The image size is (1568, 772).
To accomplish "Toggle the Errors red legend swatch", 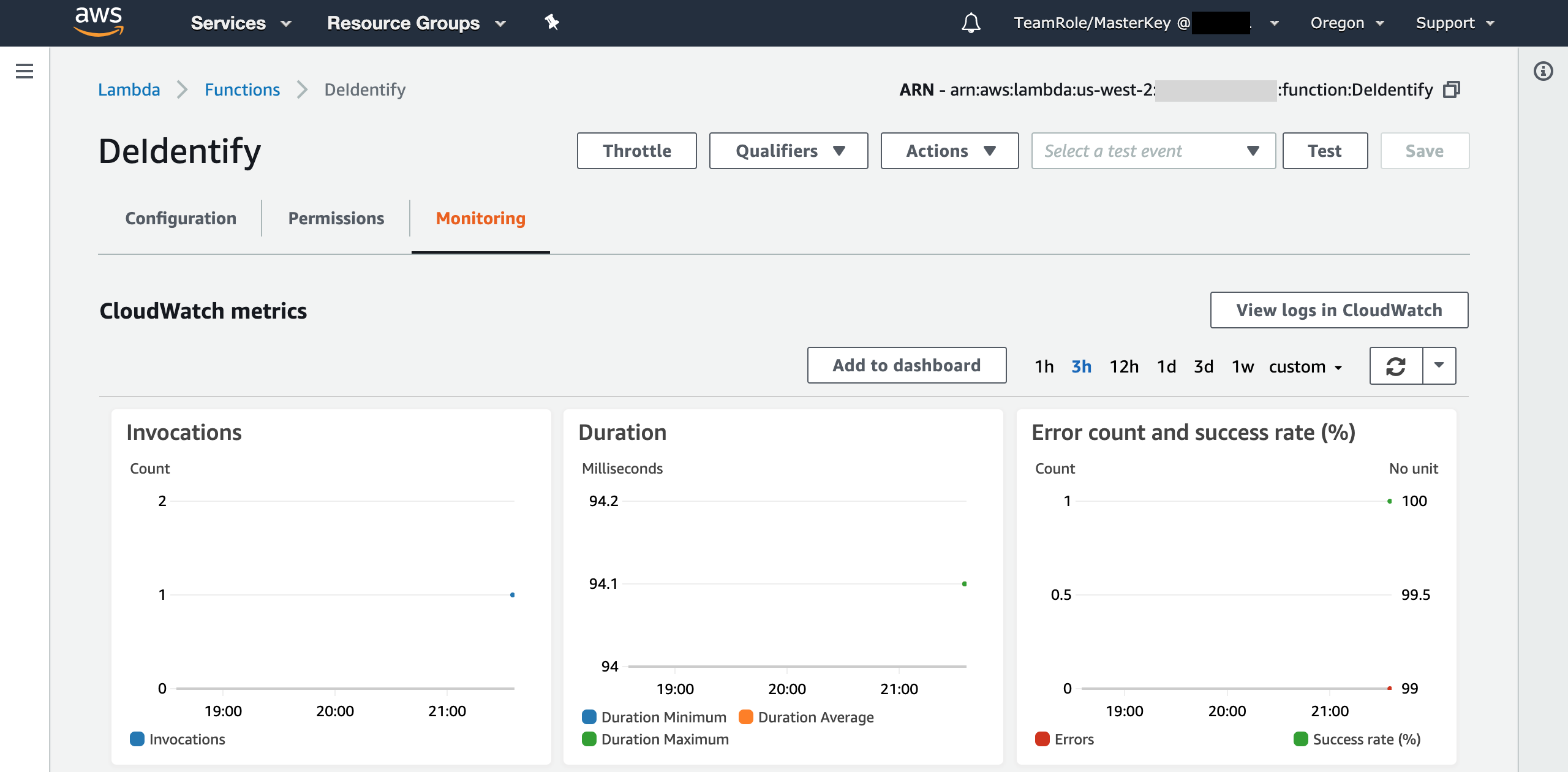I will 1042,739.
